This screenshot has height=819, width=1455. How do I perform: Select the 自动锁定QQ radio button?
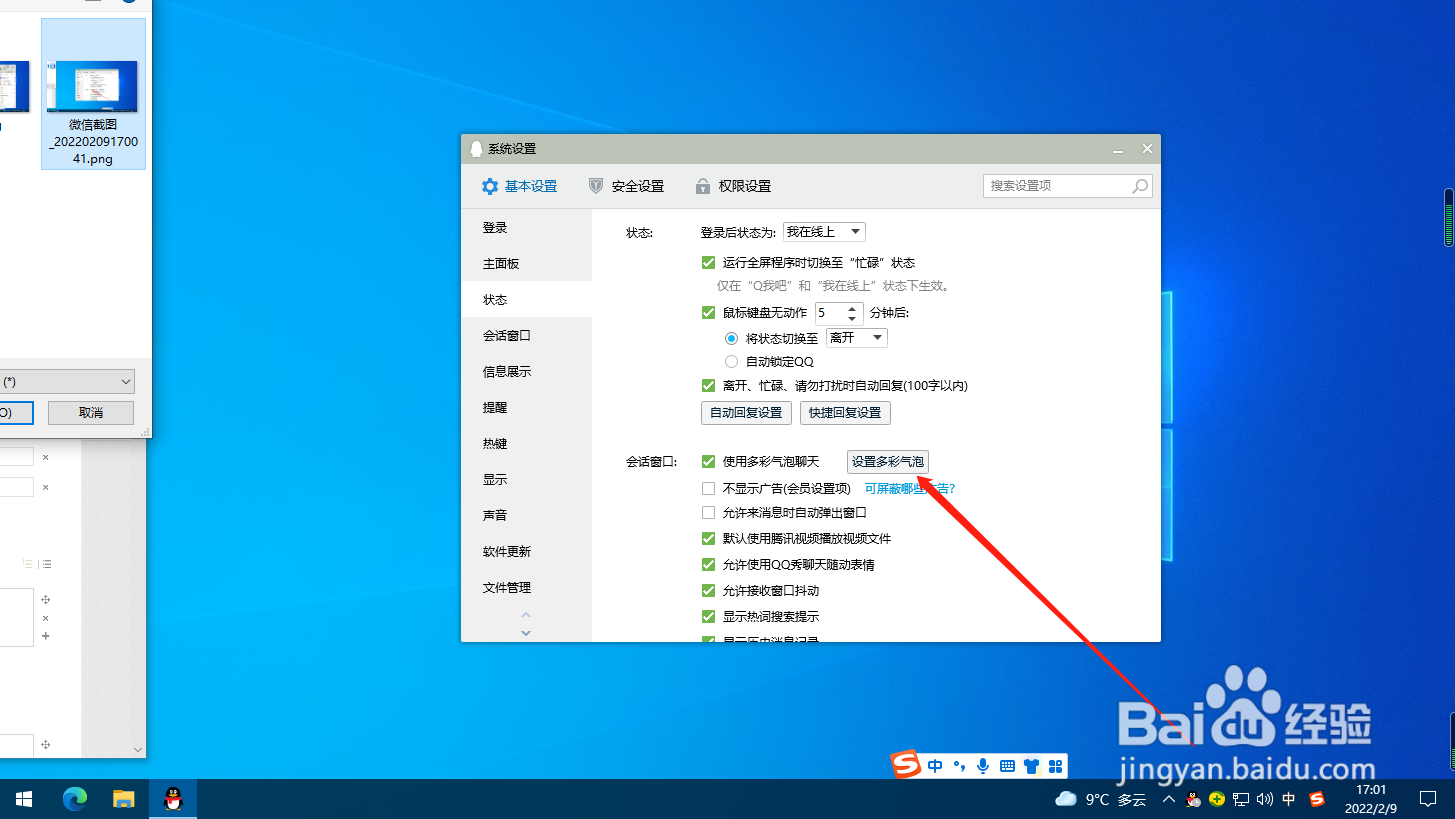pos(732,361)
